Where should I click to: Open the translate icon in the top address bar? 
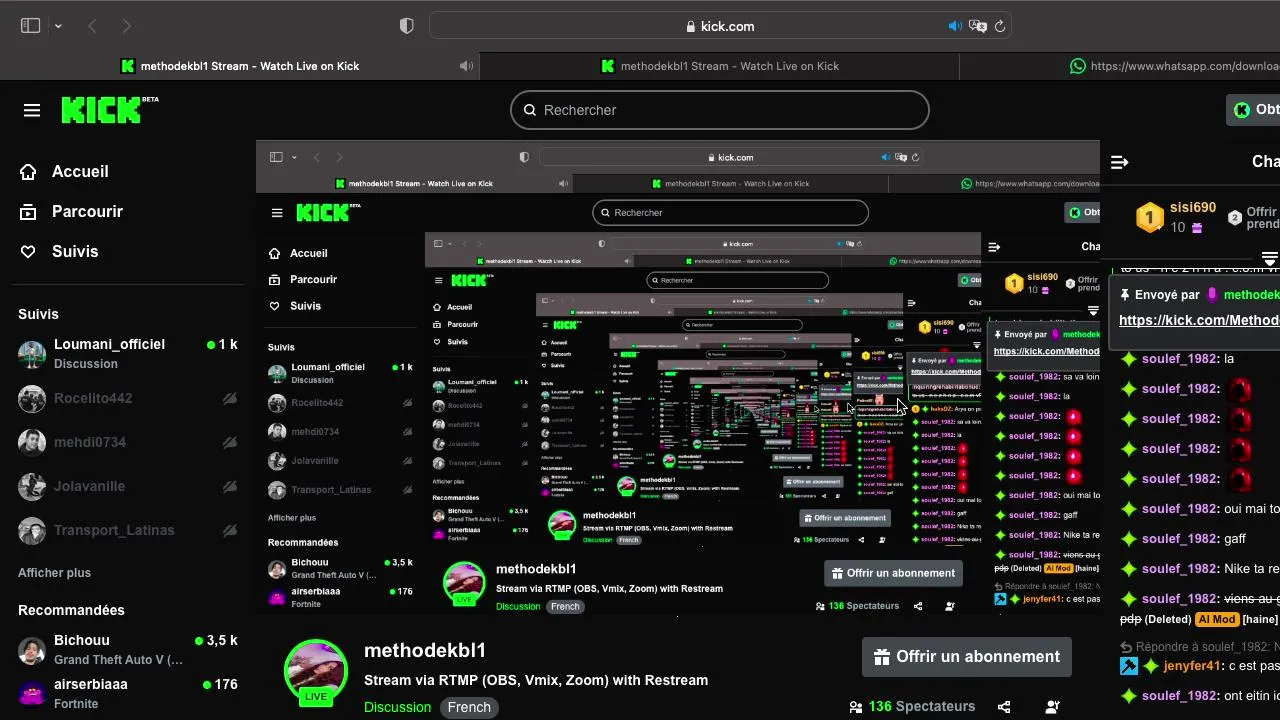pos(978,26)
